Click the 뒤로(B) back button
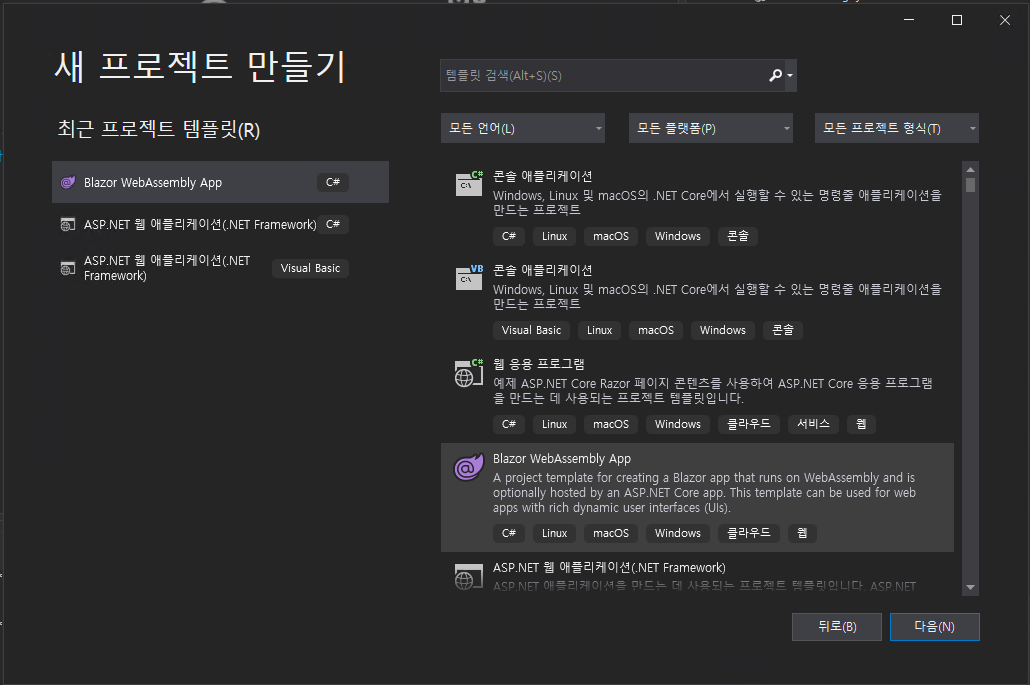This screenshot has width=1030, height=685. [837, 627]
